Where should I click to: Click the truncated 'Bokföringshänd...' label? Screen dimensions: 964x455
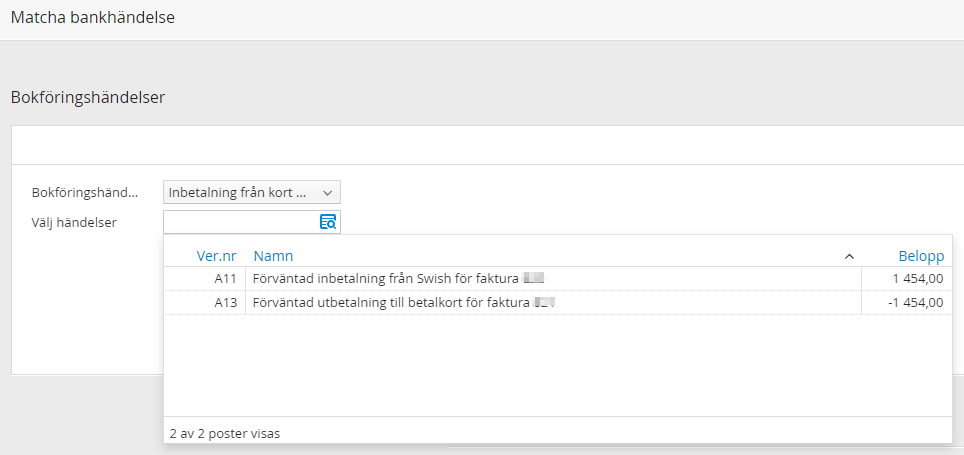click(x=84, y=193)
